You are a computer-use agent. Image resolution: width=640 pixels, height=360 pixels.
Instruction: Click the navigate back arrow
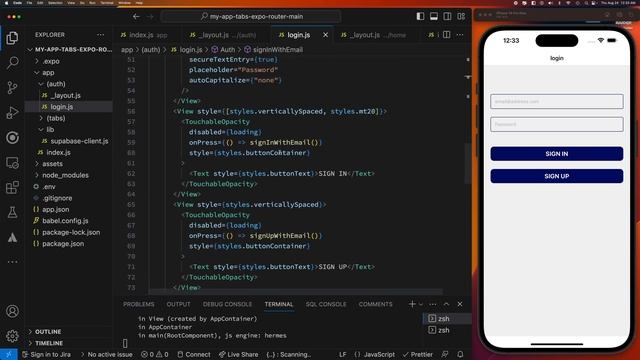point(136,16)
